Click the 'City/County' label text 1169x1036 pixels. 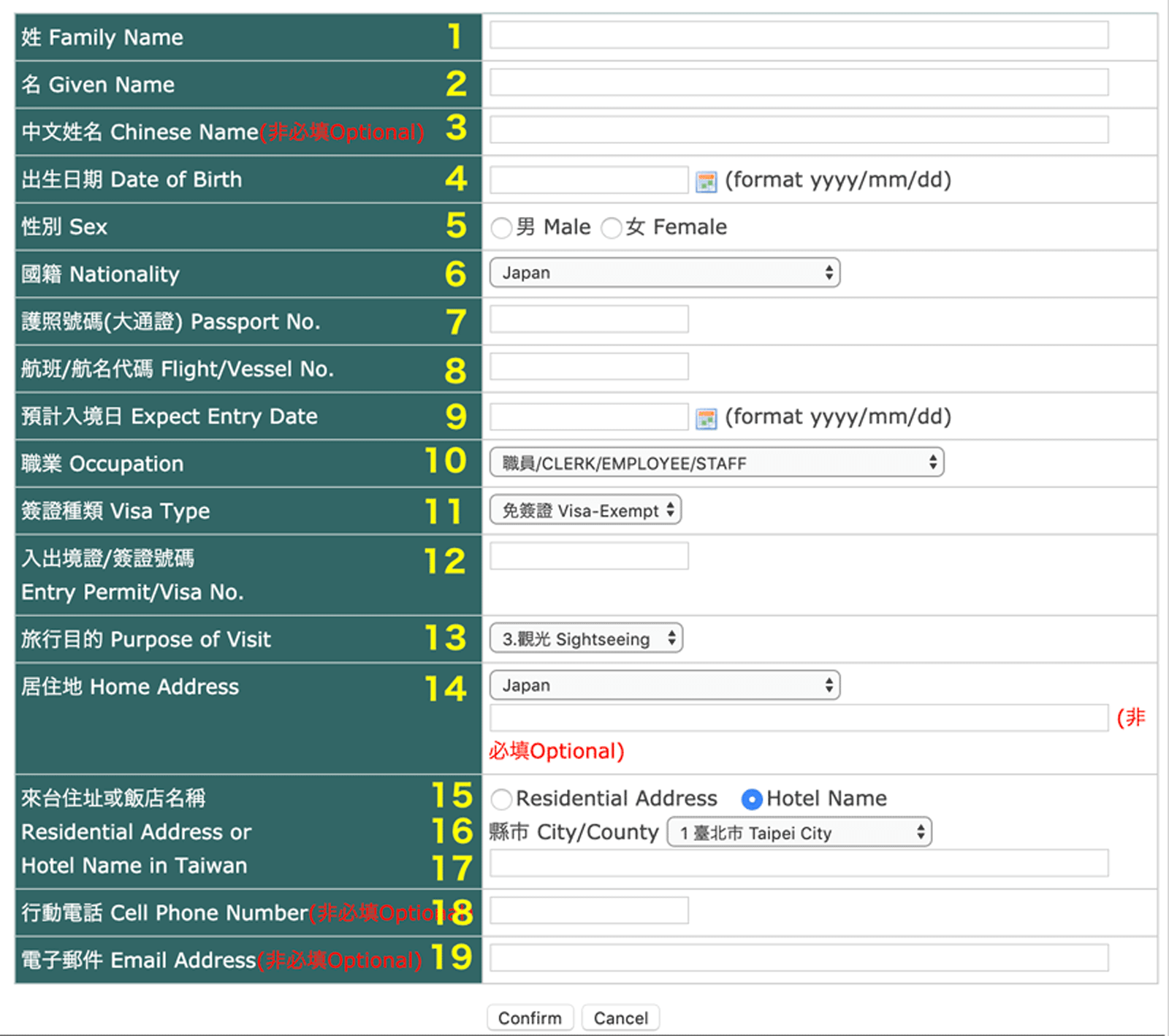tap(598, 832)
